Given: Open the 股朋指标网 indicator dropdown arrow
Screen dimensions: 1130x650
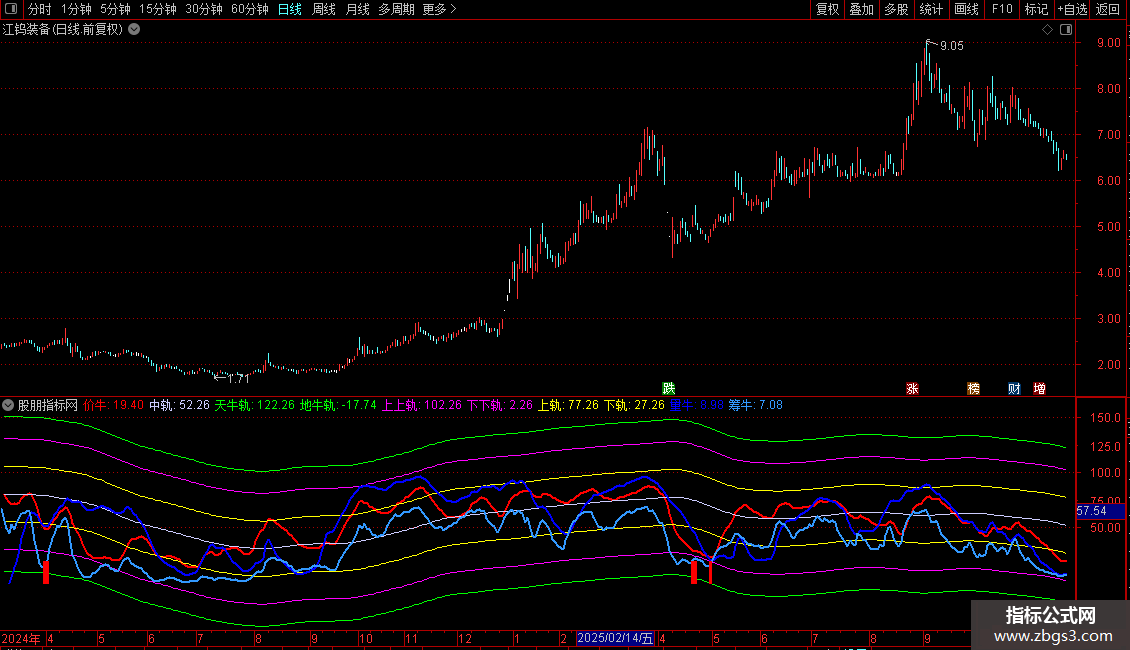Looking at the screenshot, I should pyautogui.click(x=9, y=406).
